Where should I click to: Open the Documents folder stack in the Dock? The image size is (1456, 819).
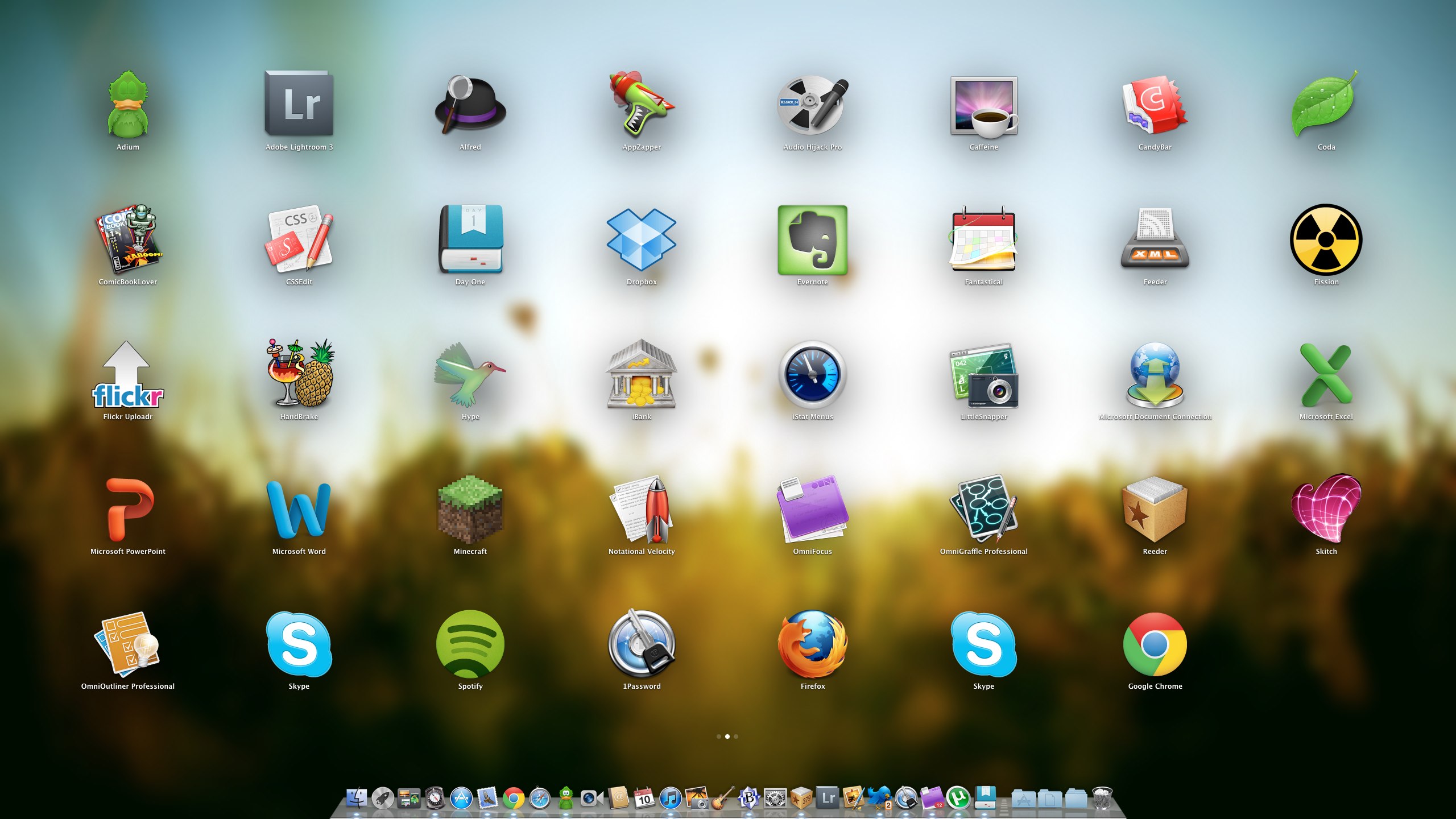[1050, 799]
